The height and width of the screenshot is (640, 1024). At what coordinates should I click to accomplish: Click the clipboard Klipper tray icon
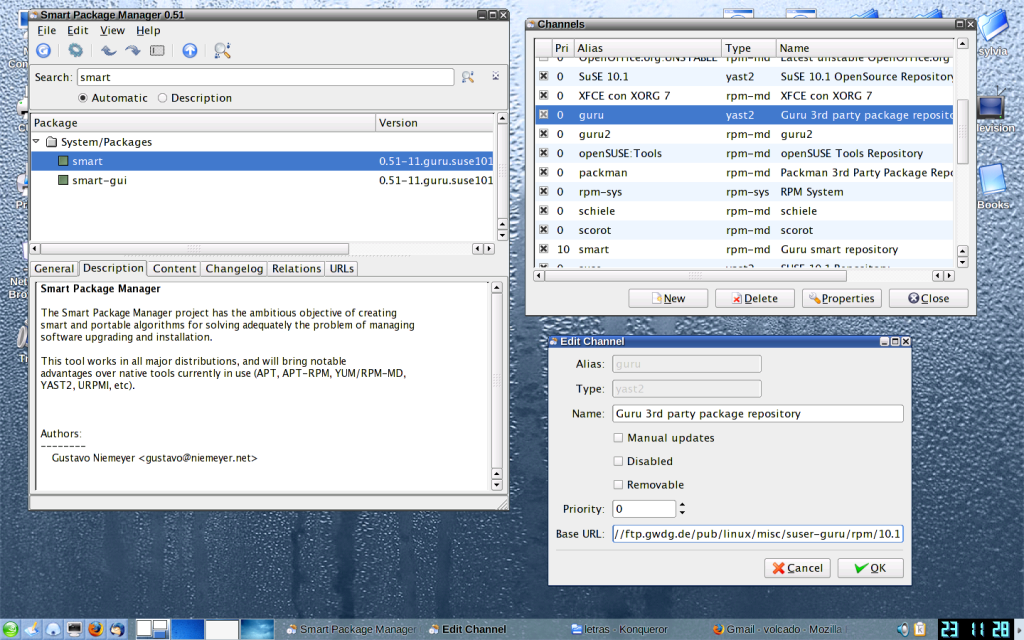pos(920,630)
